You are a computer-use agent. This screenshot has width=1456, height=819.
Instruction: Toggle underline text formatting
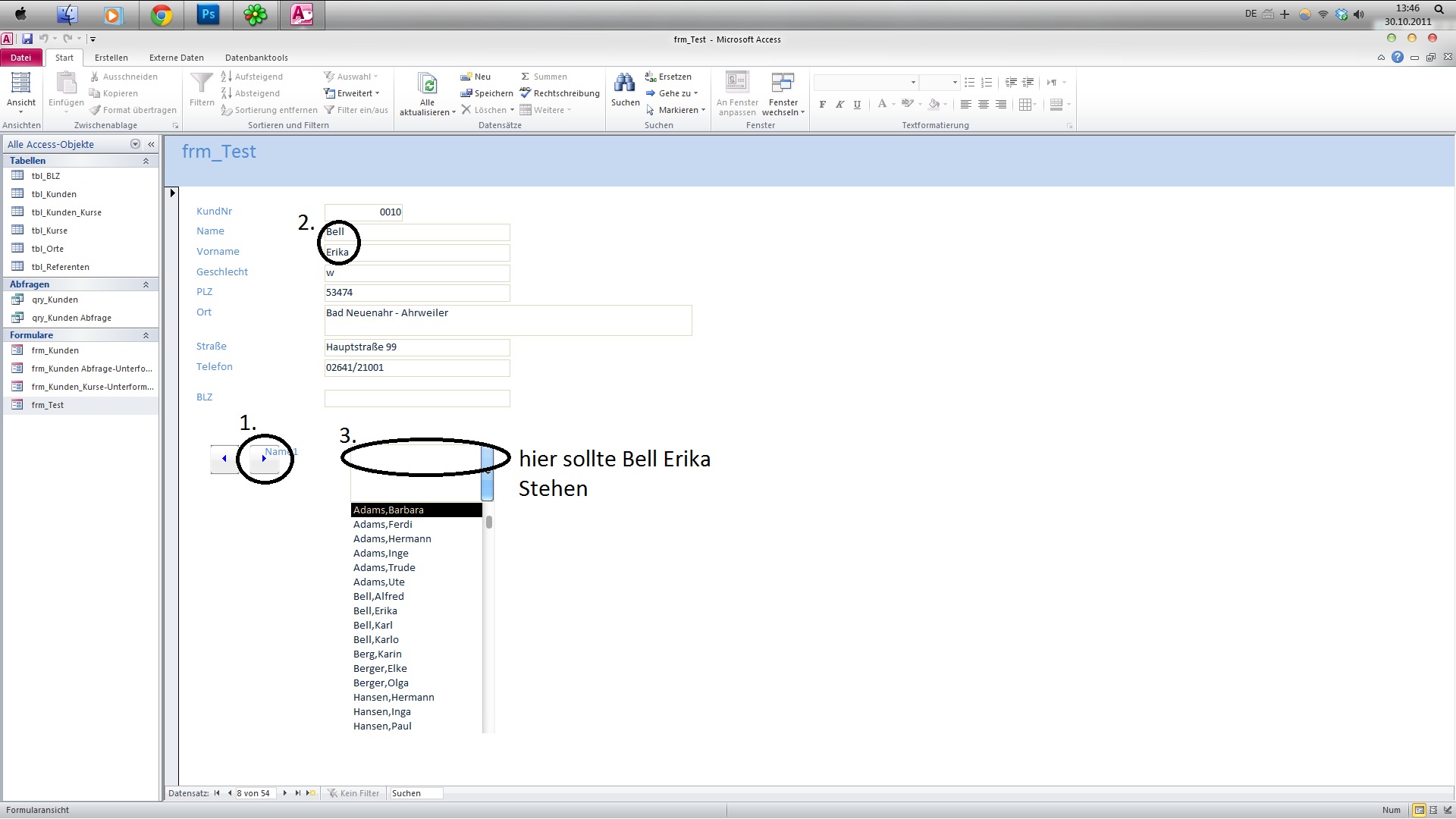pyautogui.click(x=857, y=105)
